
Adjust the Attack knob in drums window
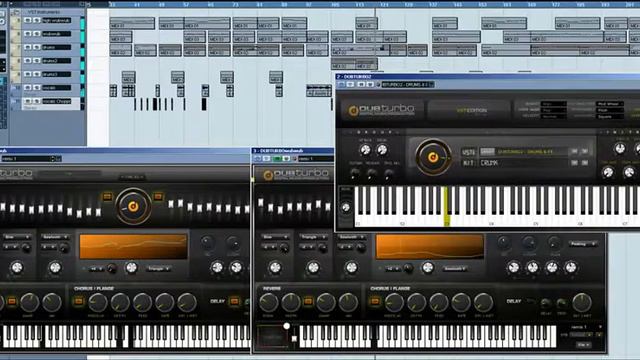point(365,150)
